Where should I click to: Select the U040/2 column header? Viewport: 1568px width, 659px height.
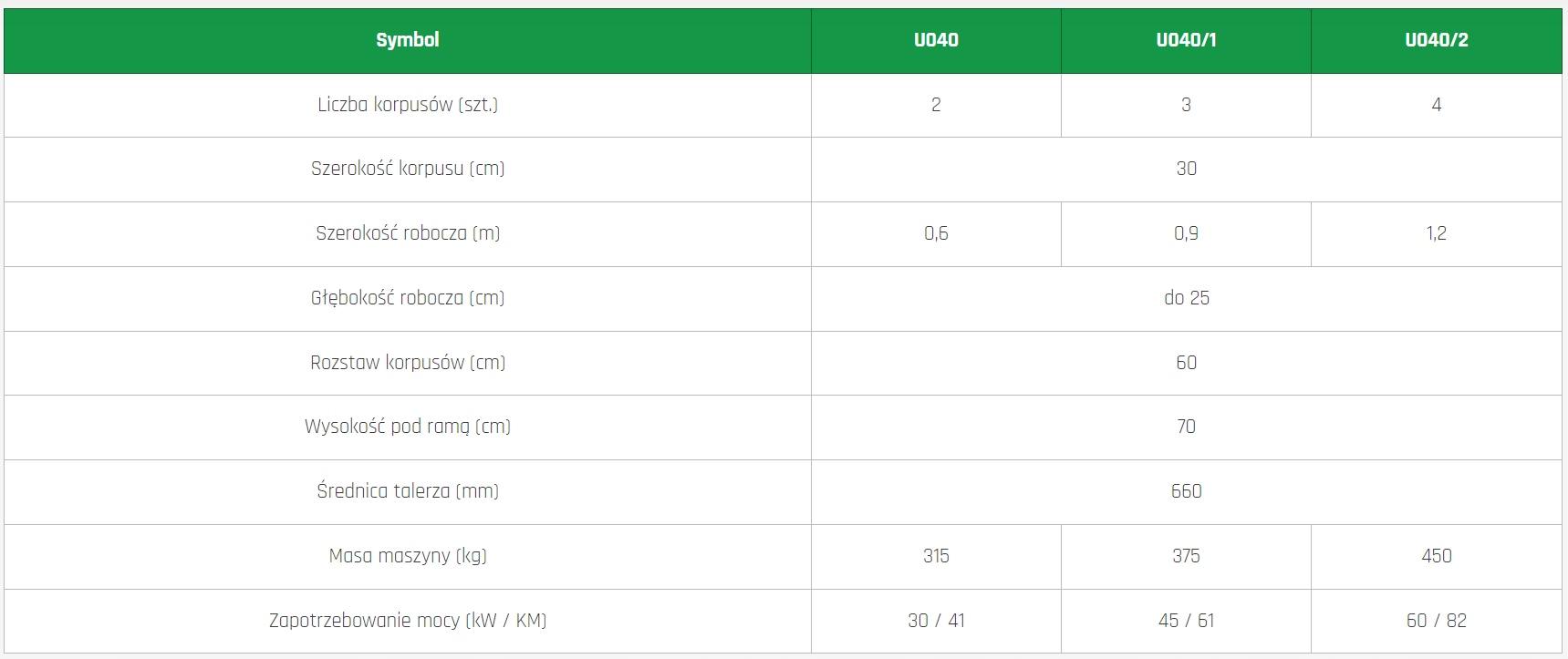point(1436,40)
